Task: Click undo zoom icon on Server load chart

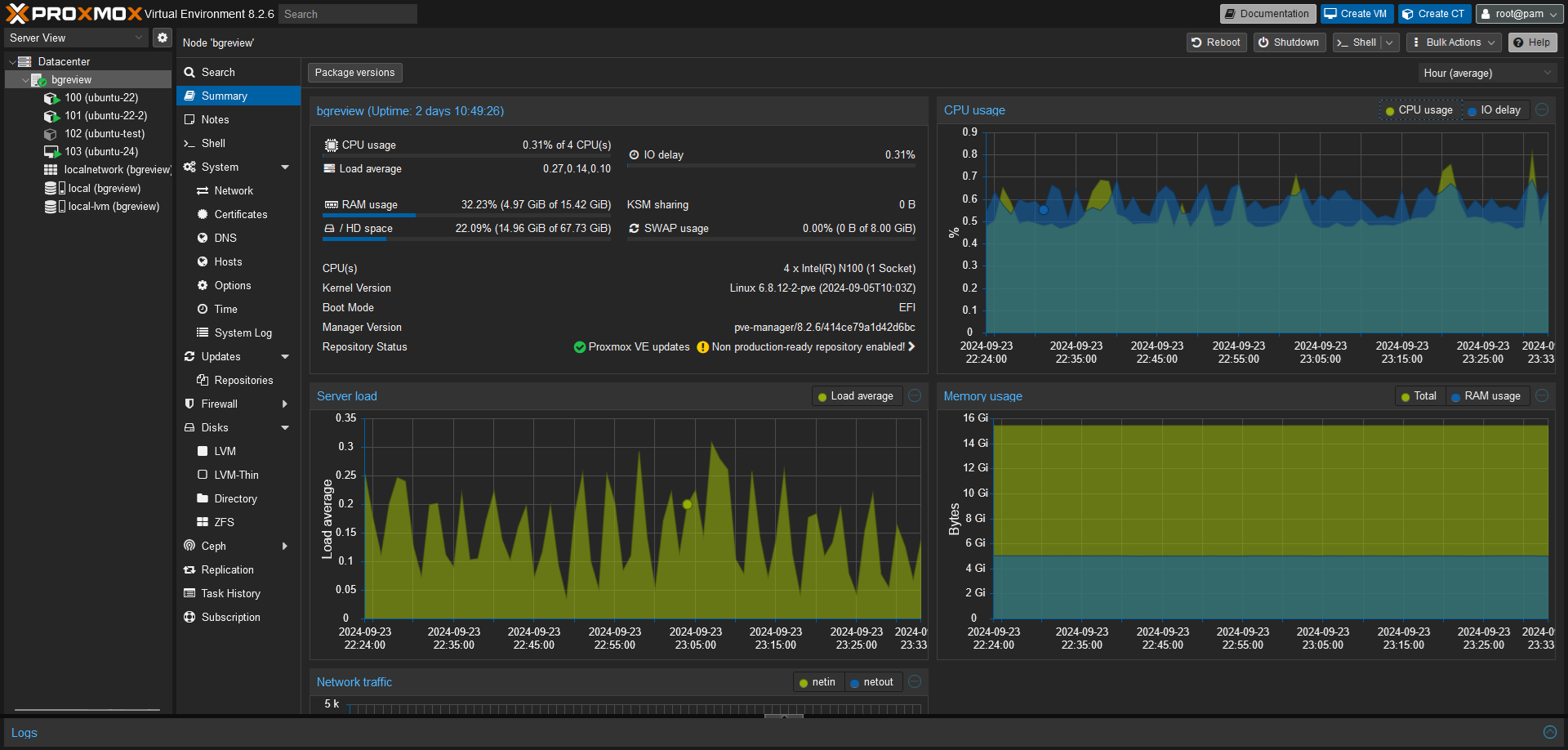Action: (x=915, y=395)
